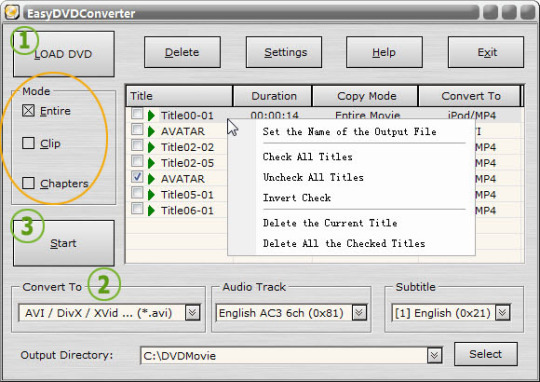Enable the Chapters mode checkbox

pos(28,183)
